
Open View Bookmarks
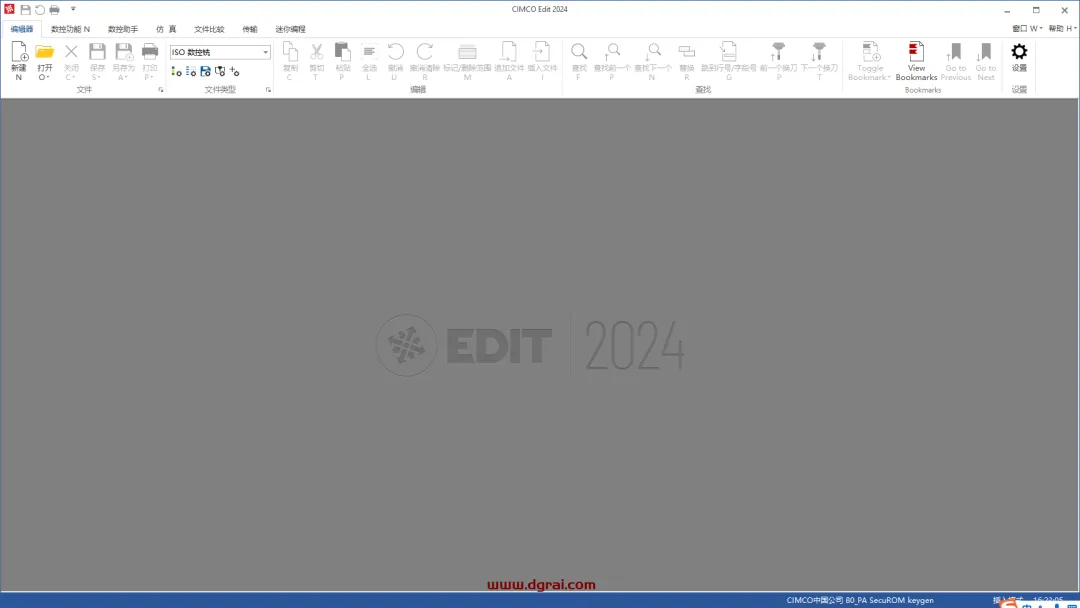916,61
